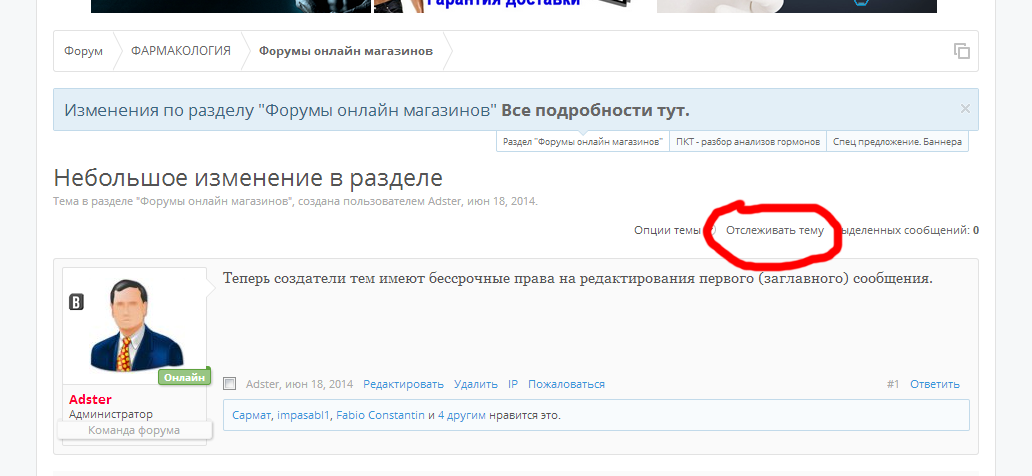The width and height of the screenshot is (1032, 476).
Task: Select notice tab Спец предложение. Баннера
Action: click(897, 142)
